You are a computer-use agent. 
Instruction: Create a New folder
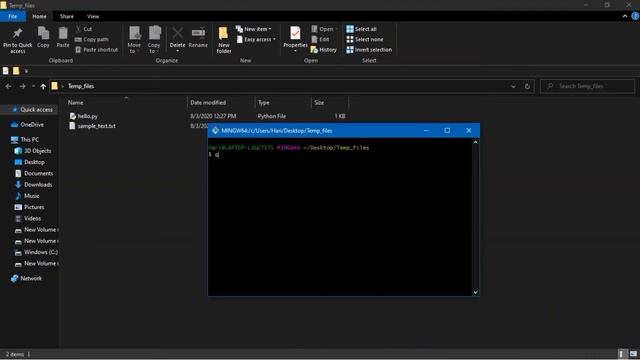click(224, 40)
